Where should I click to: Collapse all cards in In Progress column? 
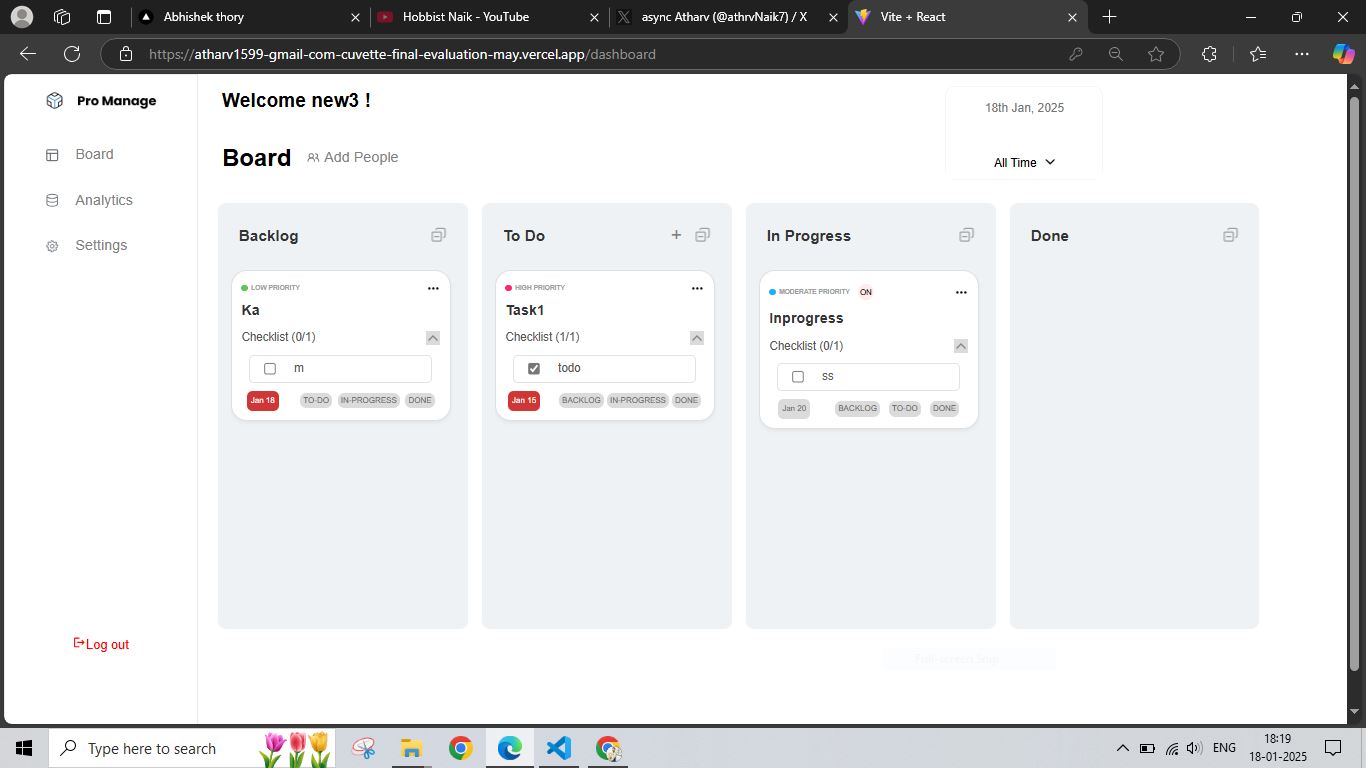[966, 235]
